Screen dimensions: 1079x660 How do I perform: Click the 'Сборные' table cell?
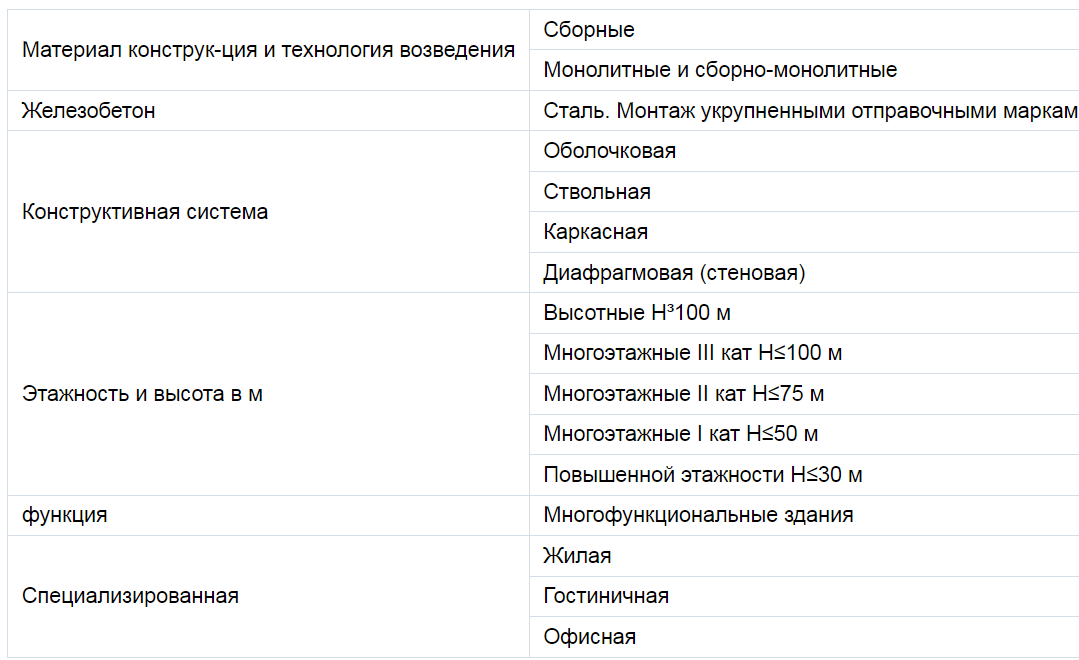tap(804, 30)
